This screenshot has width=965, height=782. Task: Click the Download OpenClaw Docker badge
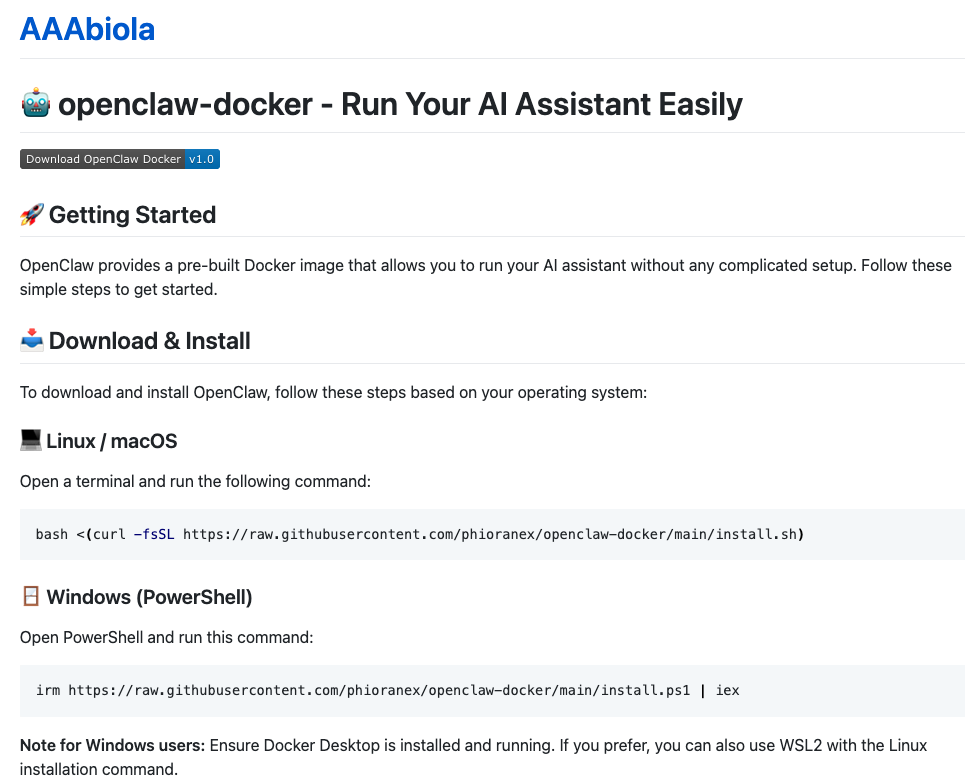[103, 159]
